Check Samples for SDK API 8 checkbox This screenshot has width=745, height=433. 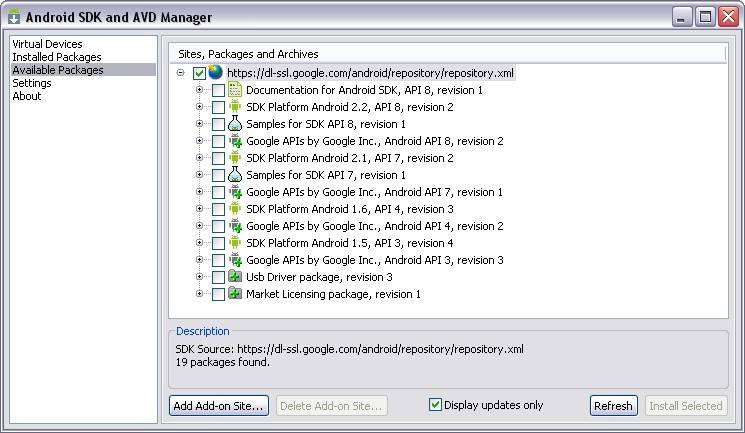coord(218,125)
